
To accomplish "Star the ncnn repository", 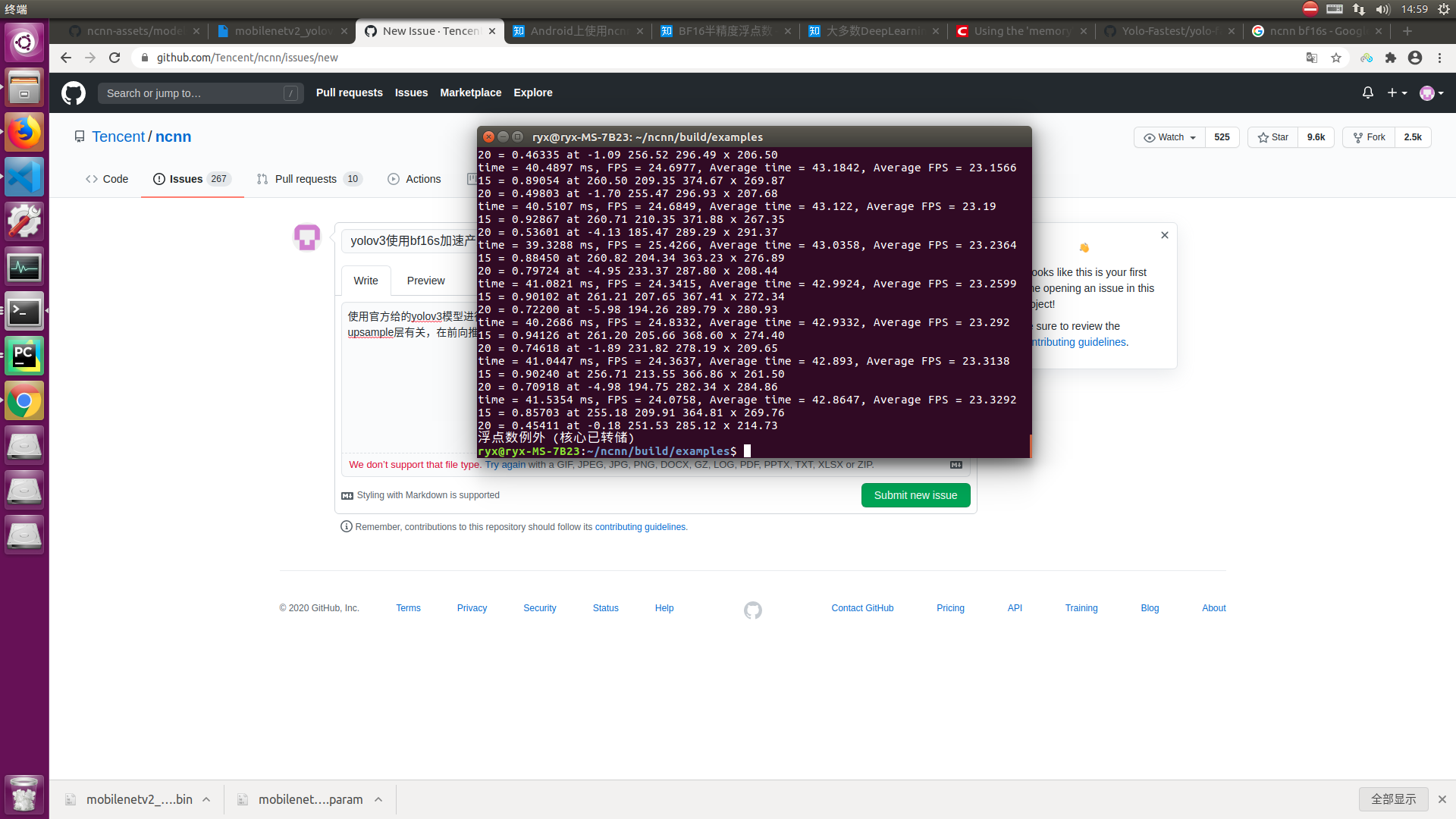I will tap(1272, 137).
